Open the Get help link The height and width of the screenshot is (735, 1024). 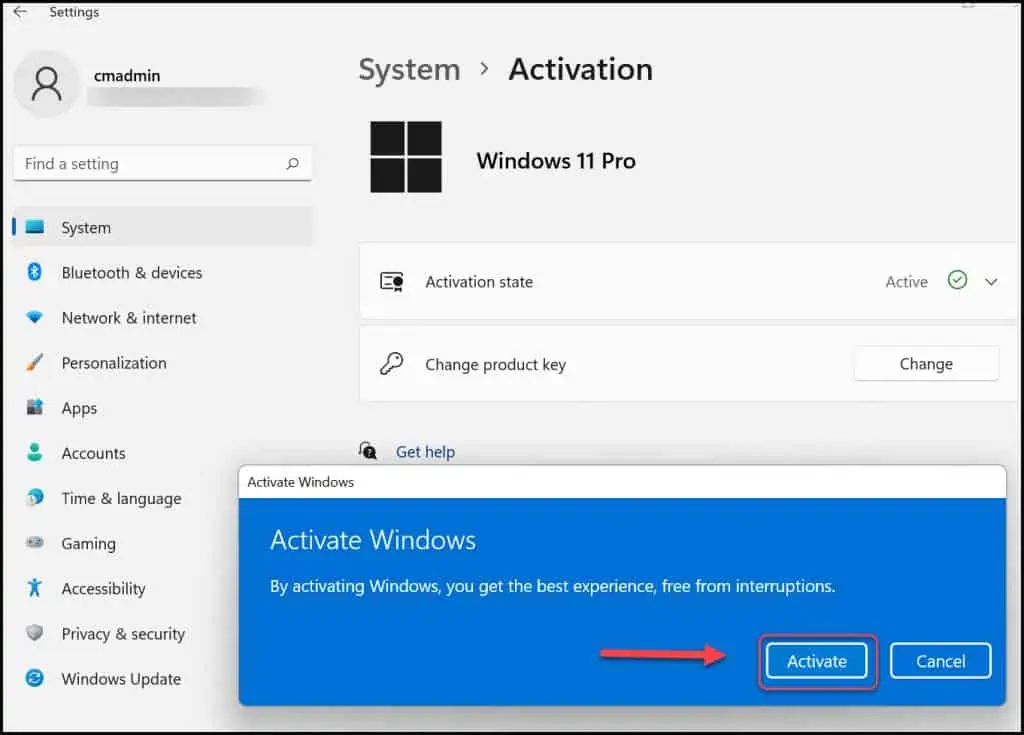(425, 451)
